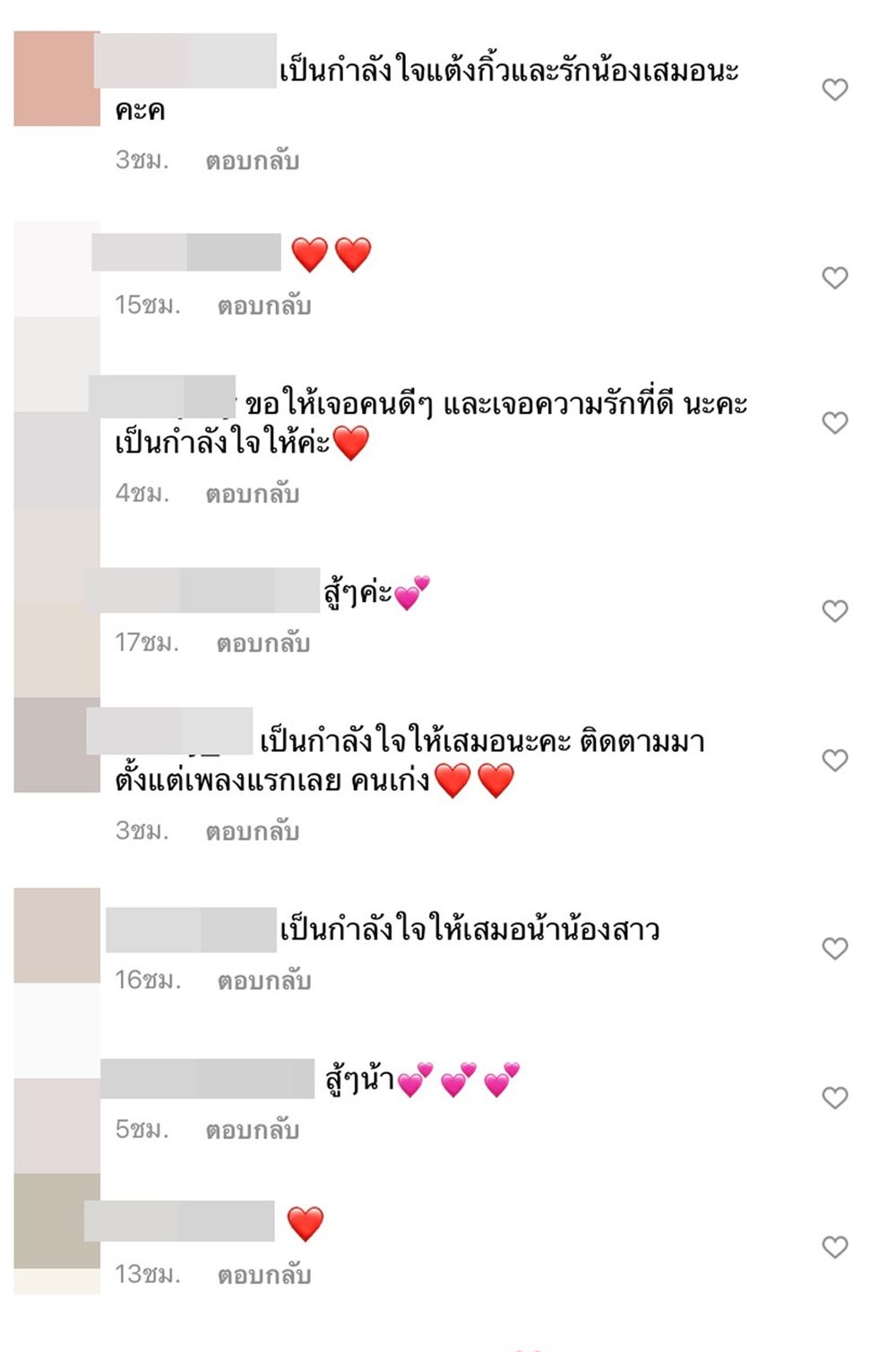Reply to the comment posted 13ชม.

(263, 1276)
